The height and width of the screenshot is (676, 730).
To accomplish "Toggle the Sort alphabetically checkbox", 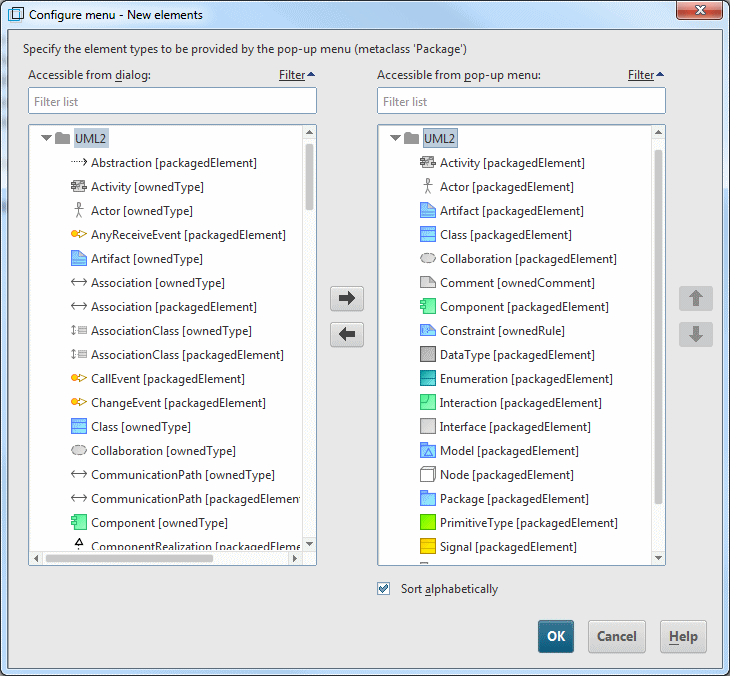I will 384,588.
